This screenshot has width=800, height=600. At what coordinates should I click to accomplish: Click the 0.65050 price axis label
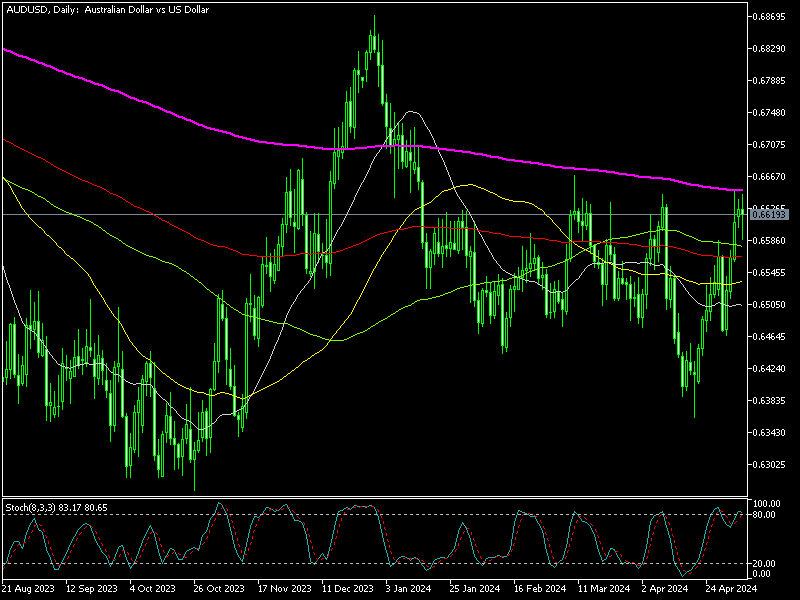[769, 304]
